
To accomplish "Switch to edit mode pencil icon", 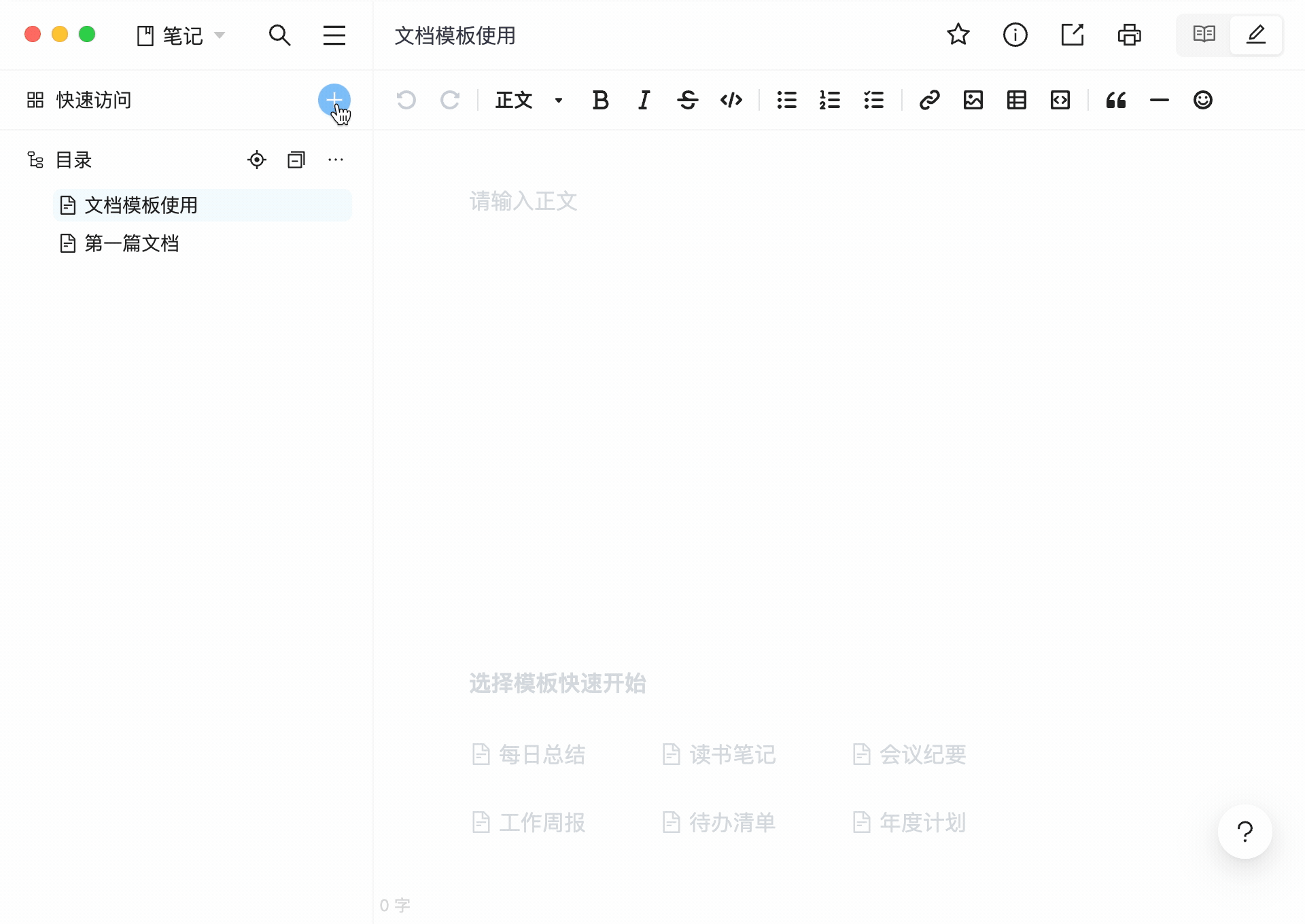I will (1256, 35).
